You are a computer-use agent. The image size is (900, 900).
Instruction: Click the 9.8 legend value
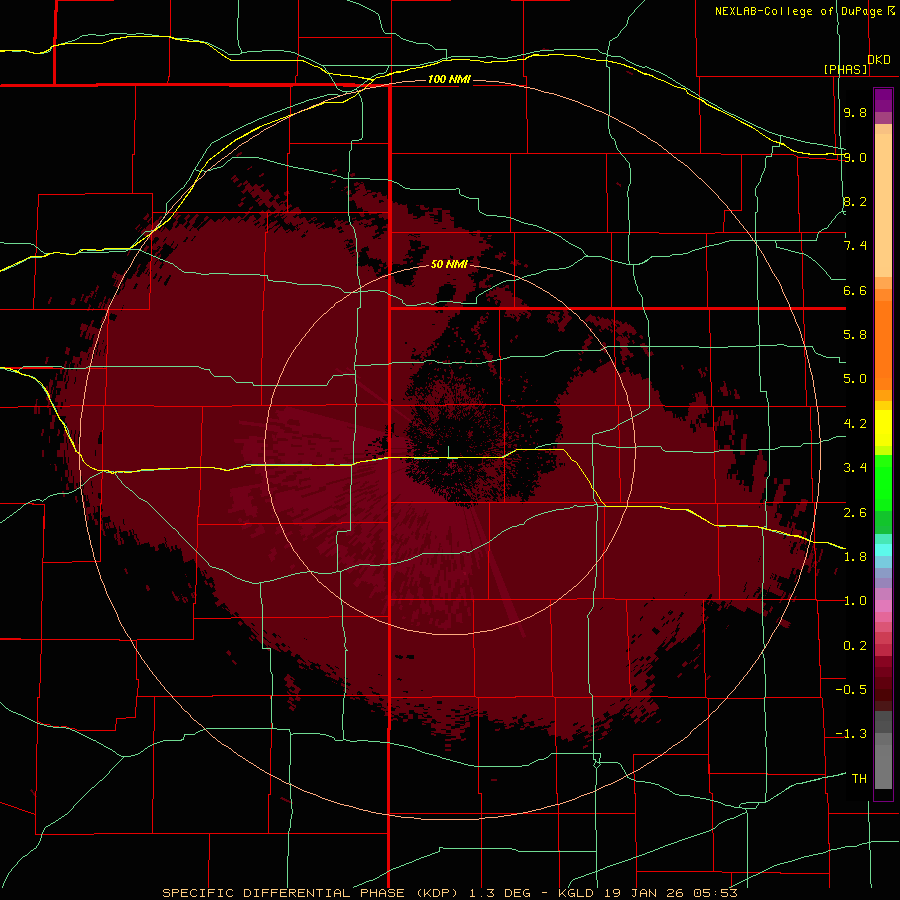pyautogui.click(x=855, y=112)
